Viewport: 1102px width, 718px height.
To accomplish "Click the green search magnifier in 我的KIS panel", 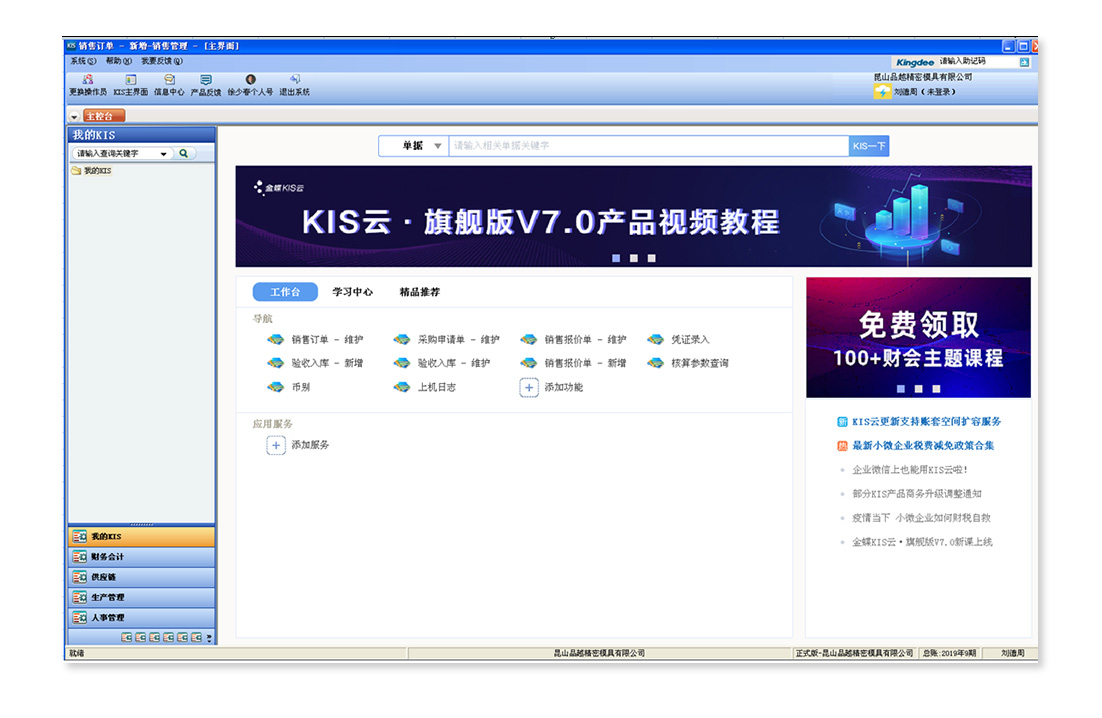I will [x=184, y=154].
